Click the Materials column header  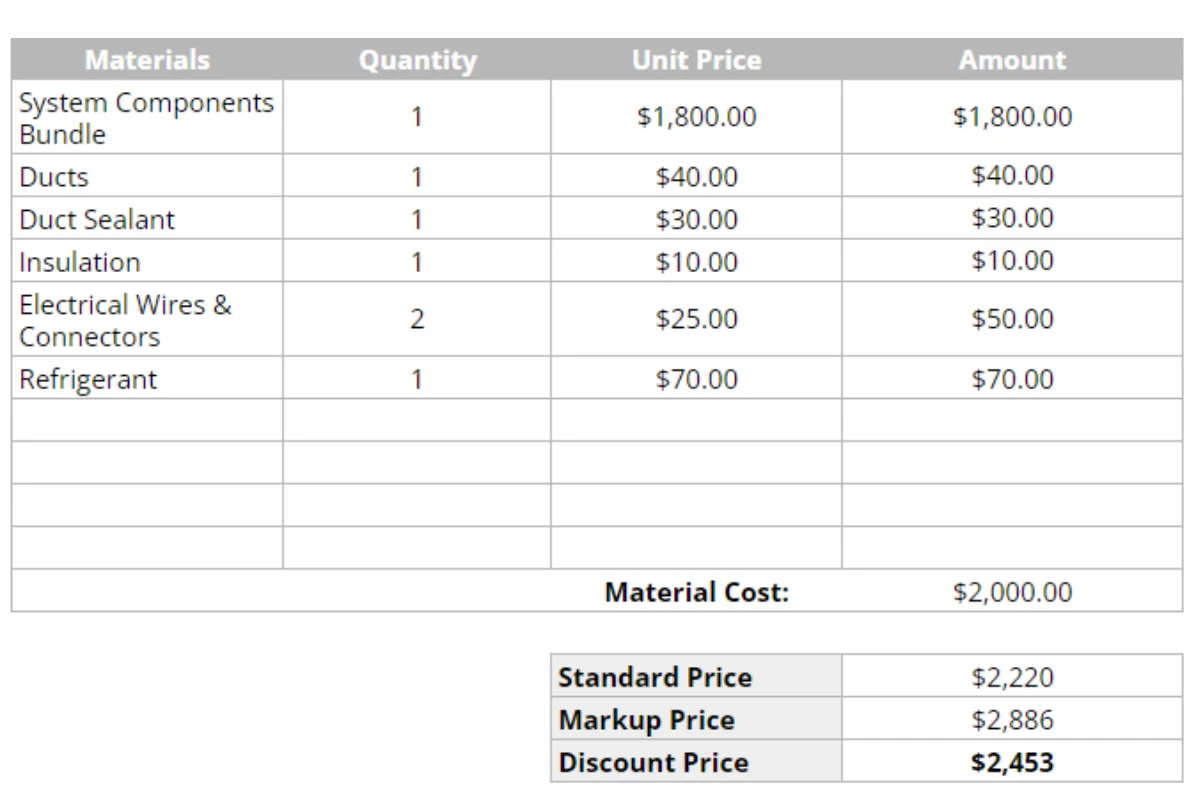coord(147,60)
